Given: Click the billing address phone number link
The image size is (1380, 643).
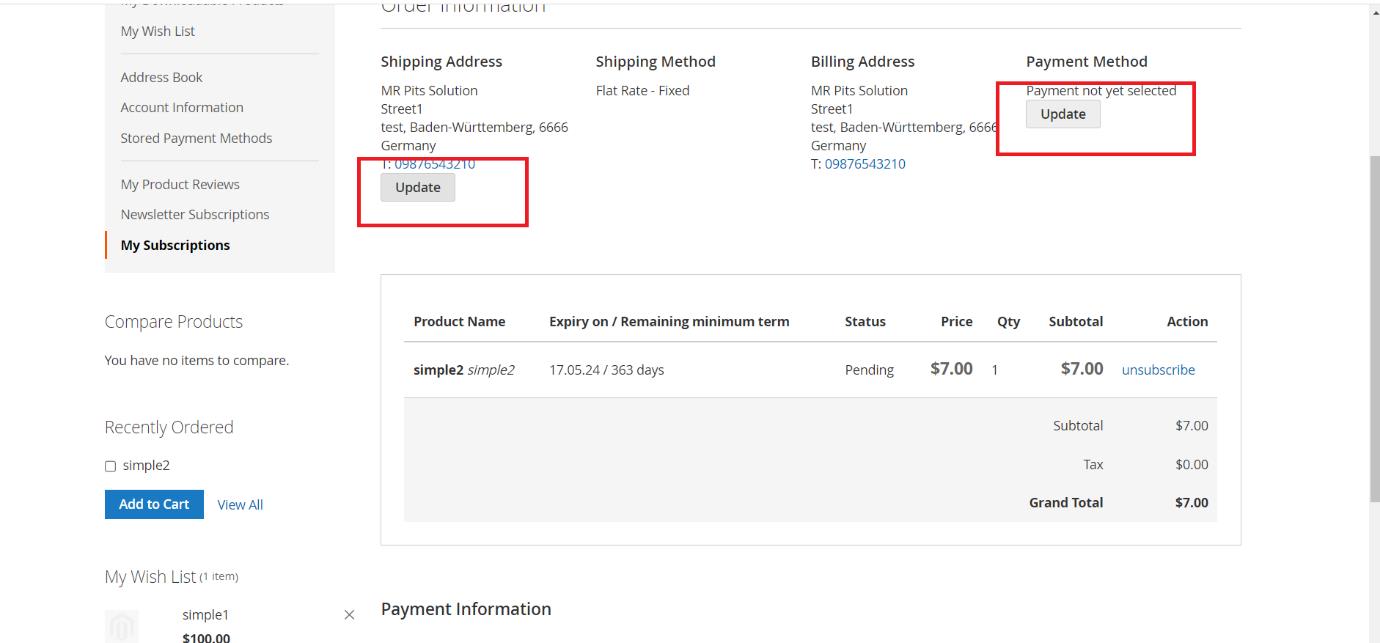Looking at the screenshot, I should pos(865,164).
